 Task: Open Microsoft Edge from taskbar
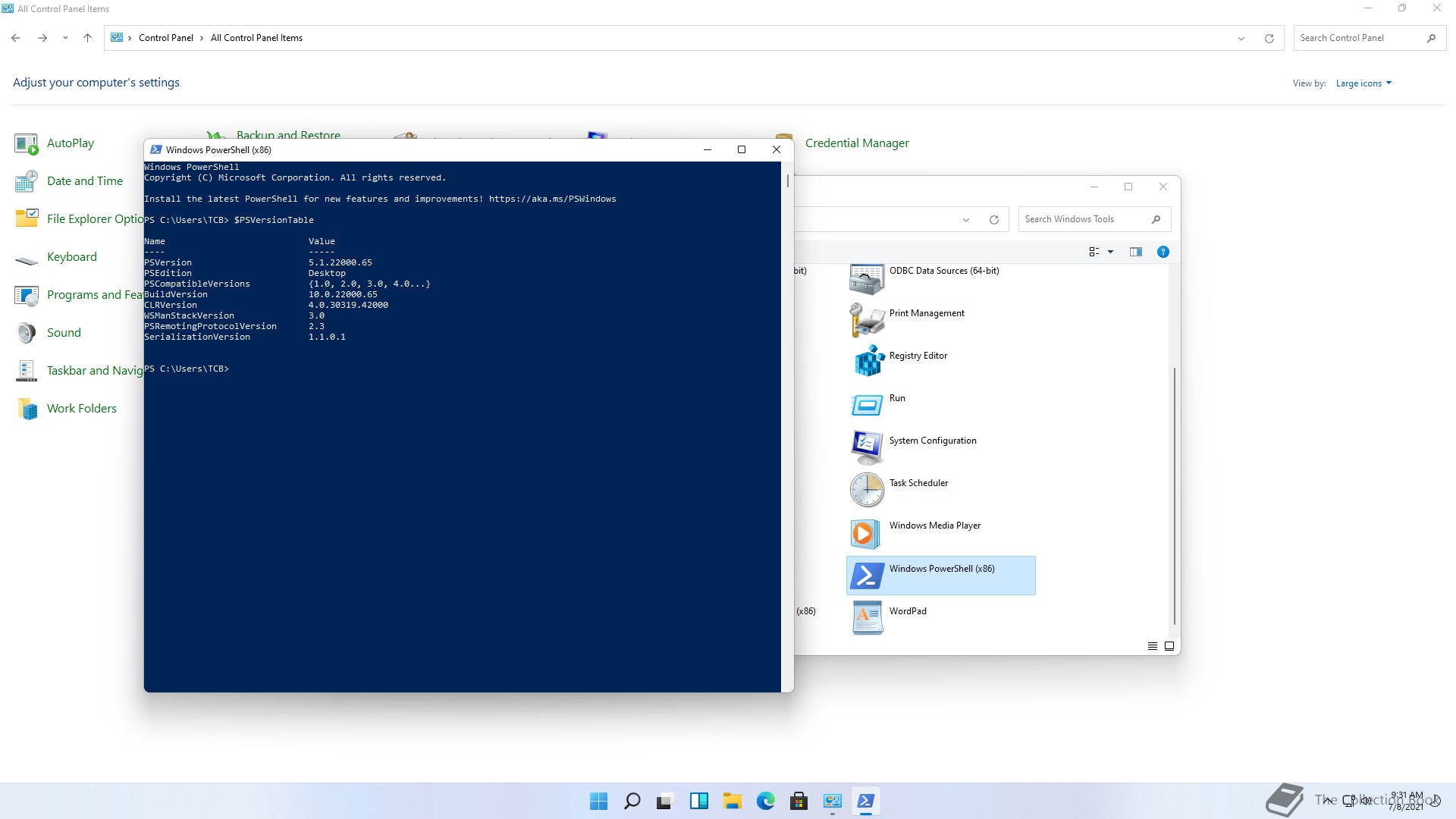point(765,801)
